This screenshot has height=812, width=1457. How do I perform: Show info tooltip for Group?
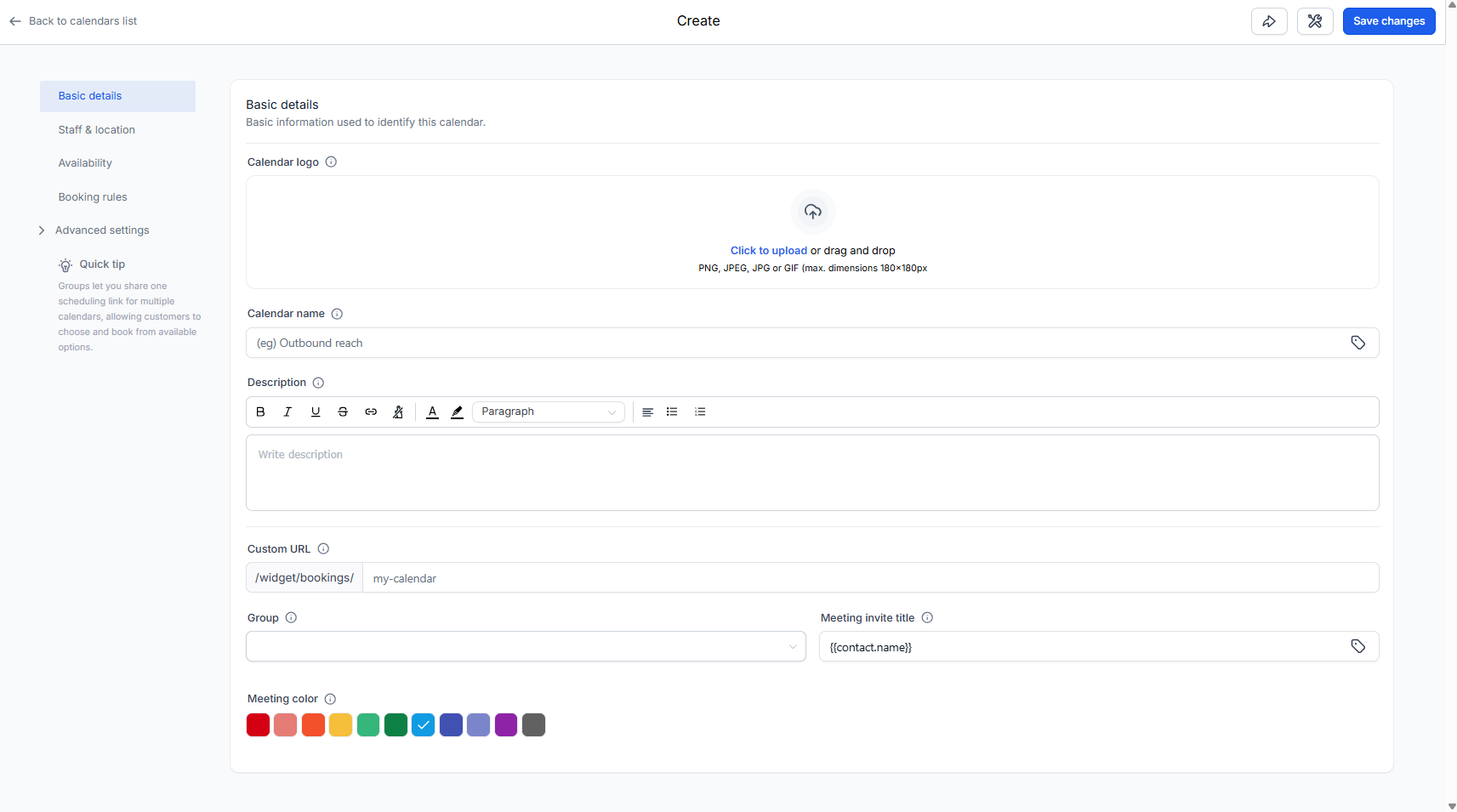tap(291, 618)
